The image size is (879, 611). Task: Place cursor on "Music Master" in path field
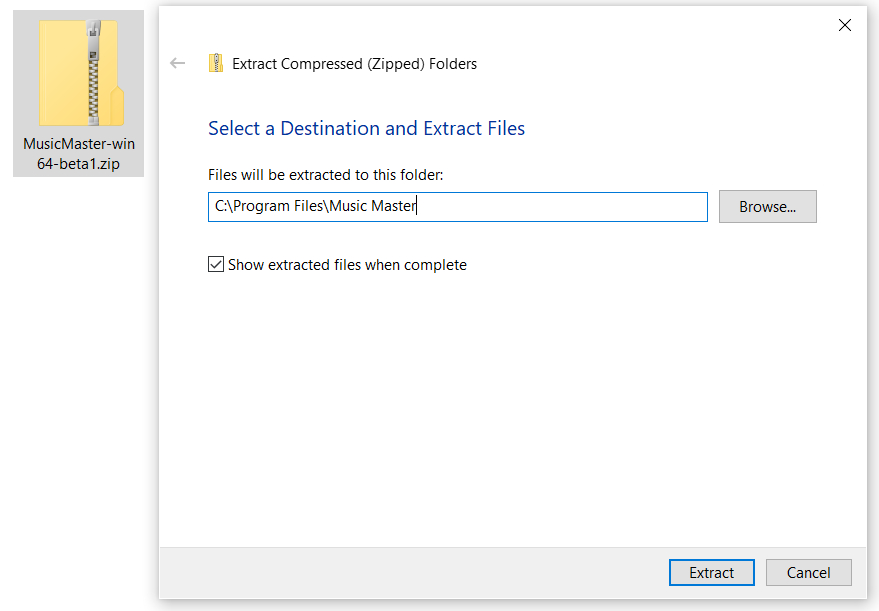tap(379, 207)
